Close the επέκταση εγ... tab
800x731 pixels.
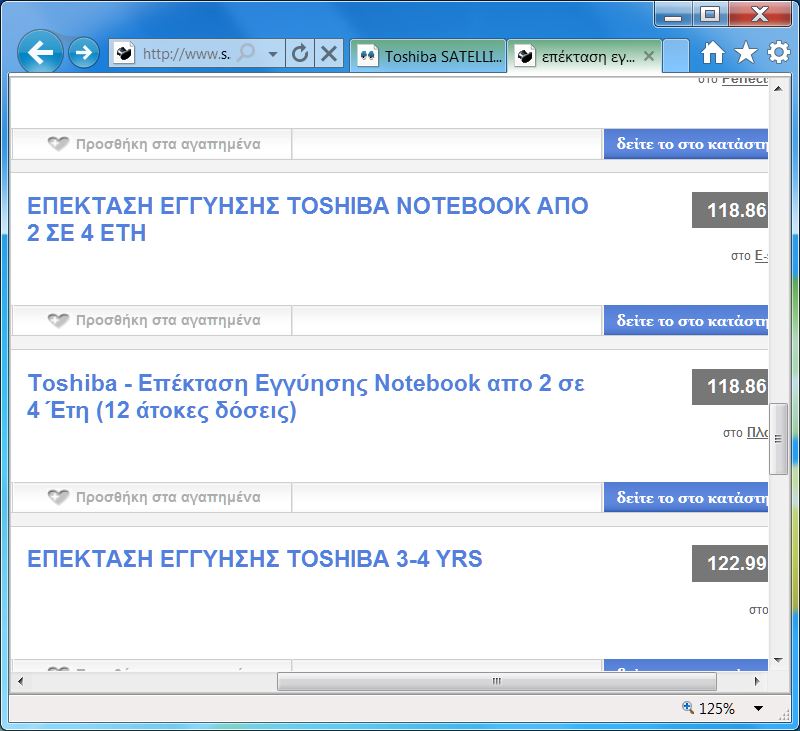coord(648,56)
